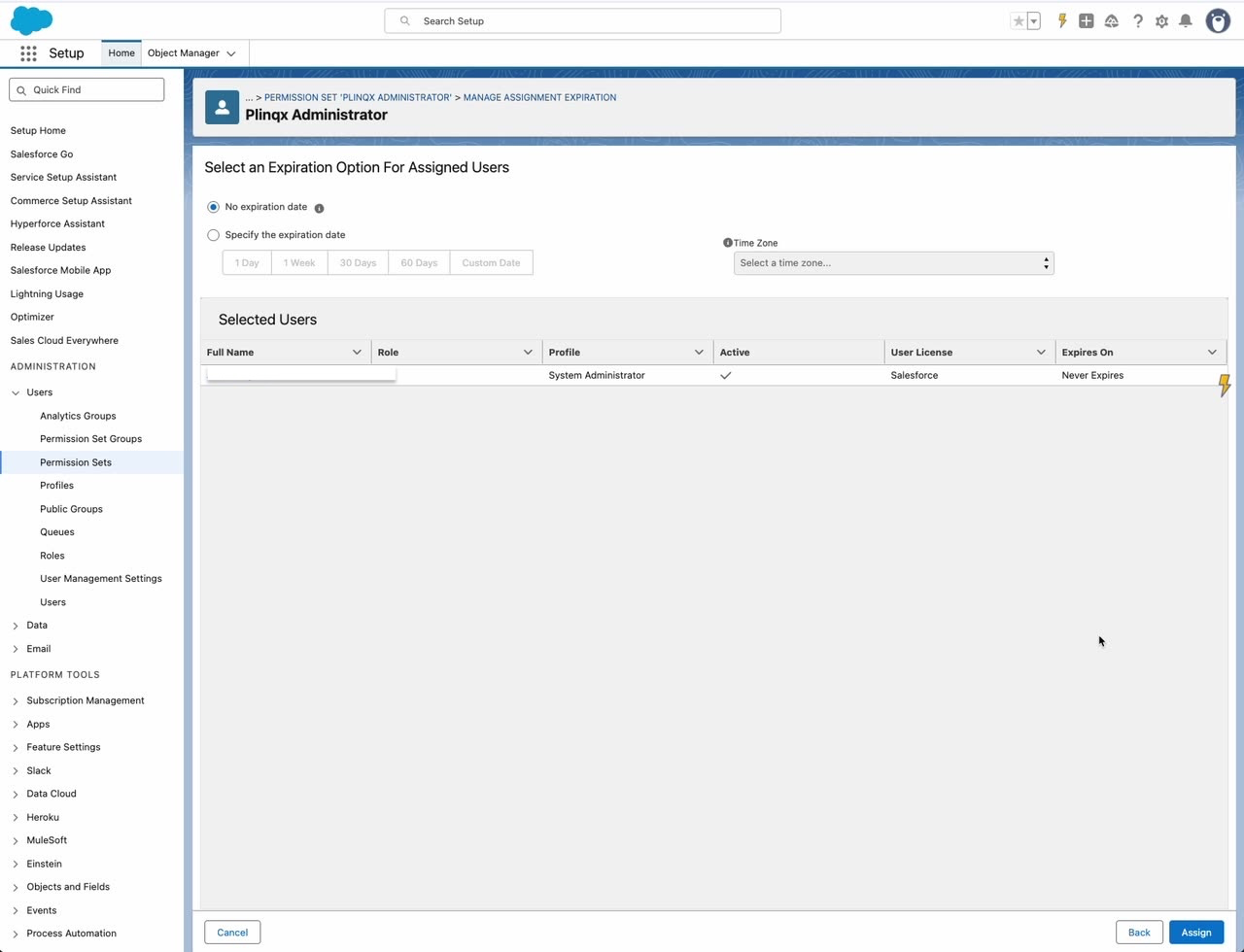Image resolution: width=1244 pixels, height=952 pixels.
Task: Open the Full Name column menu chevron
Action: click(357, 352)
